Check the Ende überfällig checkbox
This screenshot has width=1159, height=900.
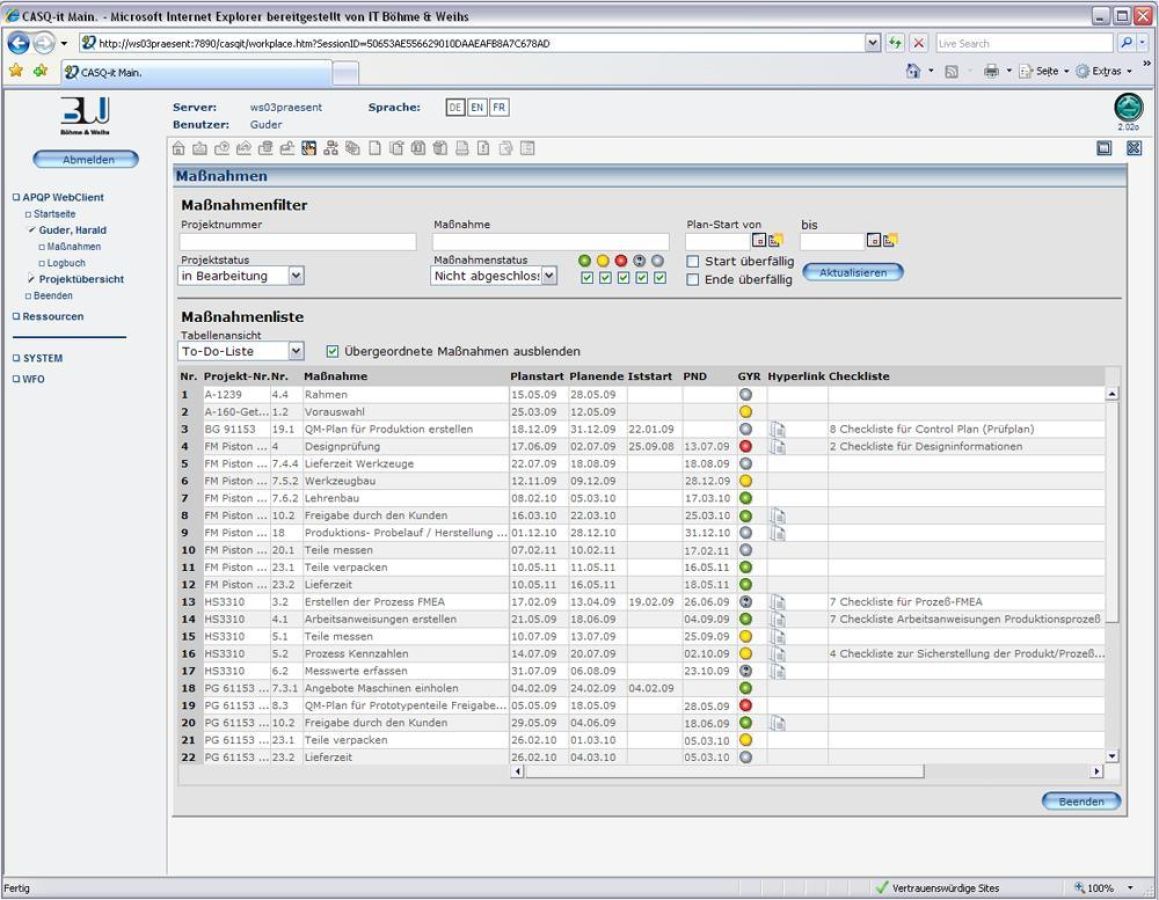tap(693, 282)
